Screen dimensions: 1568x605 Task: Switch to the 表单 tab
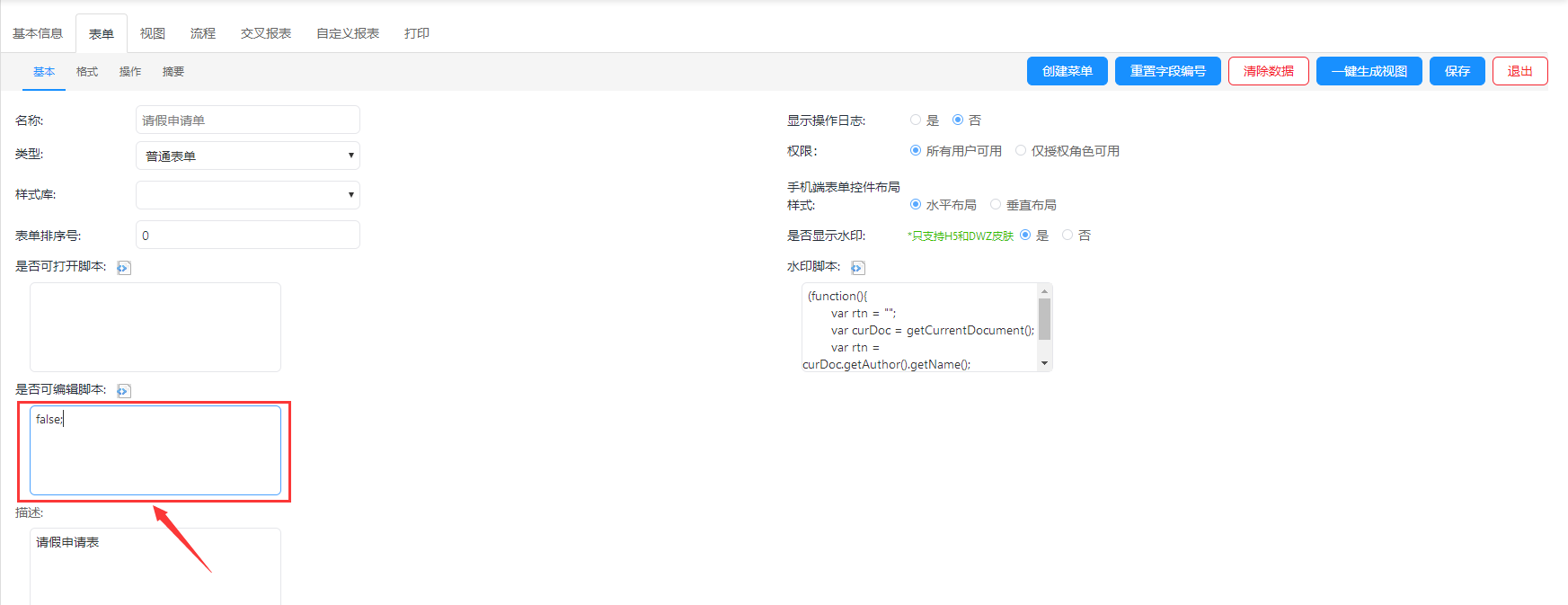click(102, 33)
